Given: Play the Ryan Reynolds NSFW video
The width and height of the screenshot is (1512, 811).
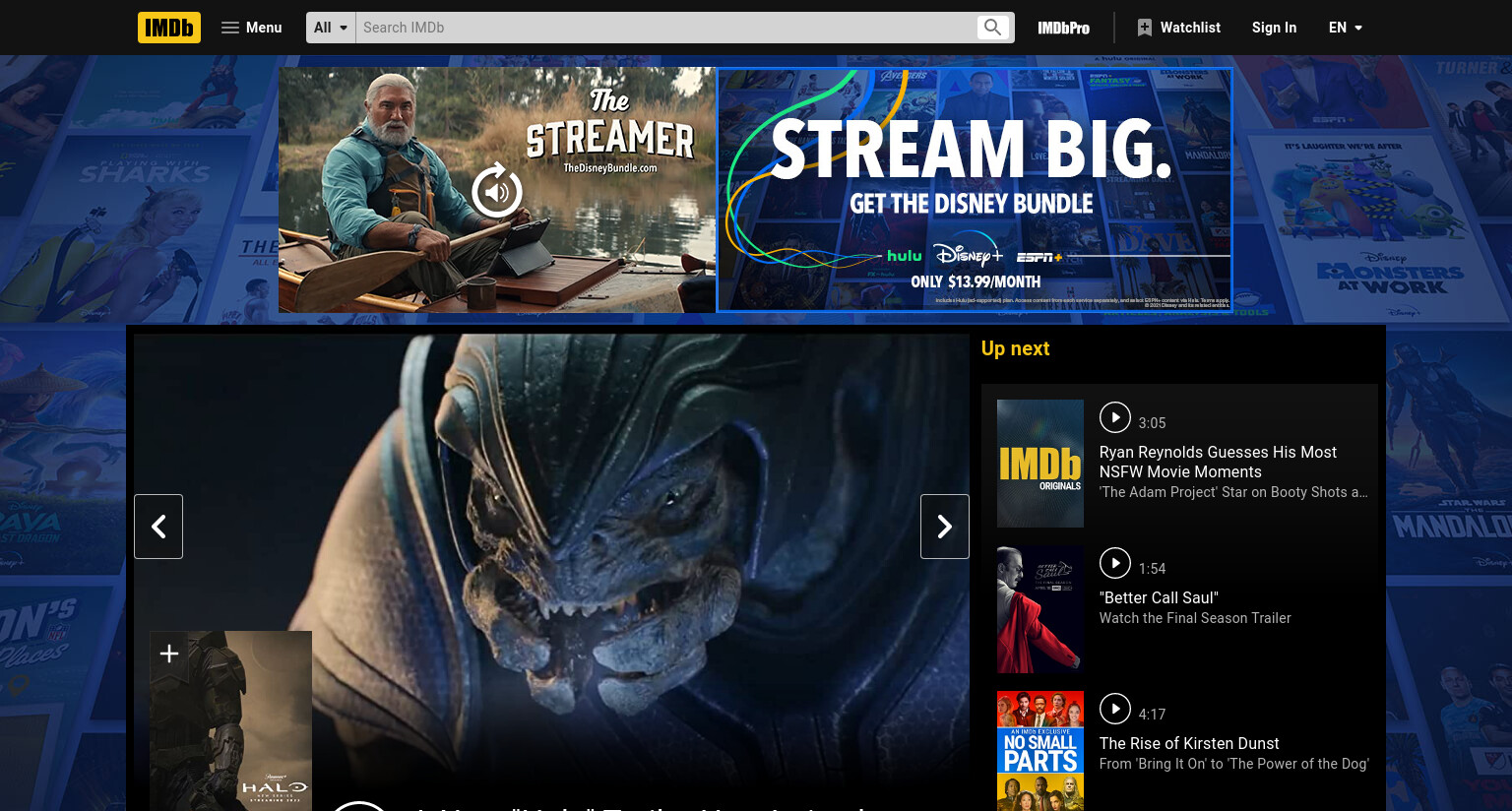Looking at the screenshot, I should pos(1115,417).
